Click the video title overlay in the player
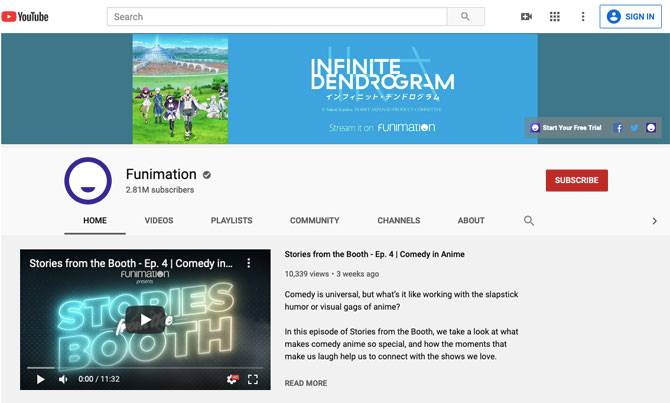 coord(131,263)
